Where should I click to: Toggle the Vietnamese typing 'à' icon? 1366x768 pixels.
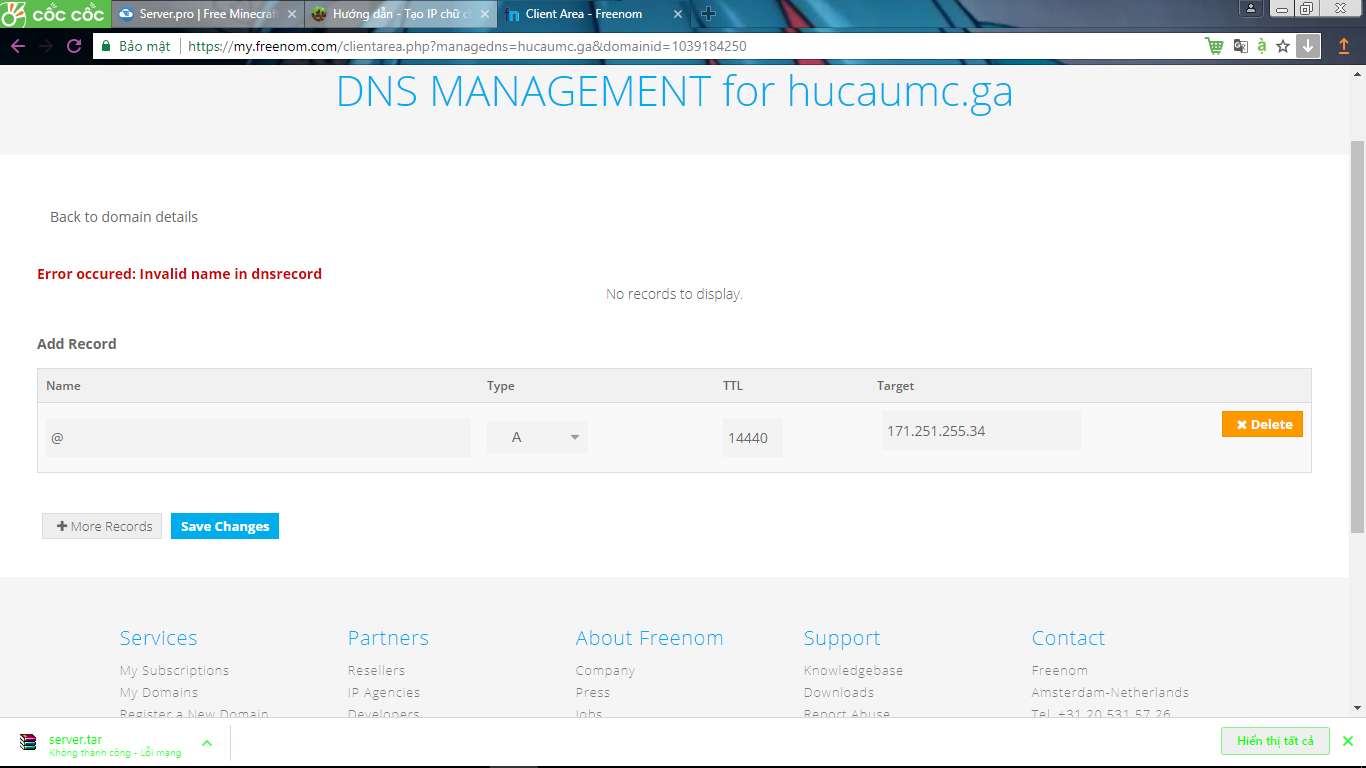point(1262,46)
